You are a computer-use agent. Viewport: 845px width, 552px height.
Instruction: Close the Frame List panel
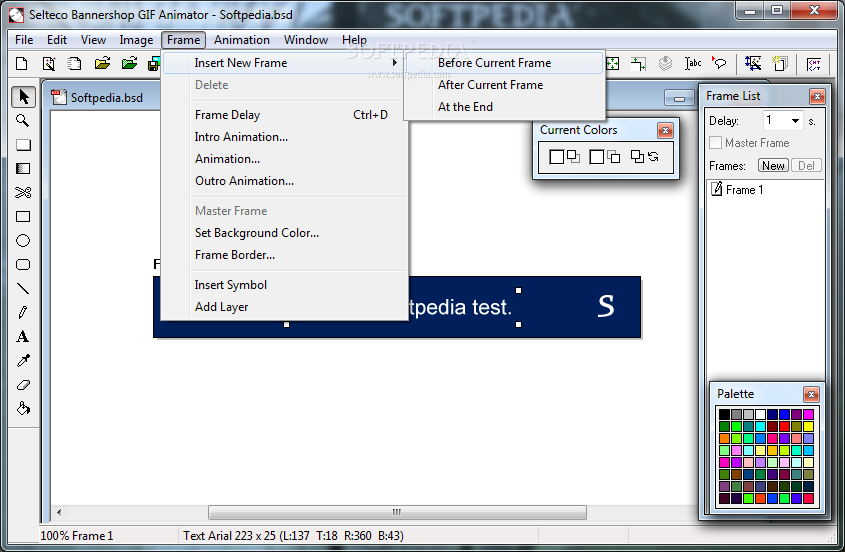pos(817,96)
